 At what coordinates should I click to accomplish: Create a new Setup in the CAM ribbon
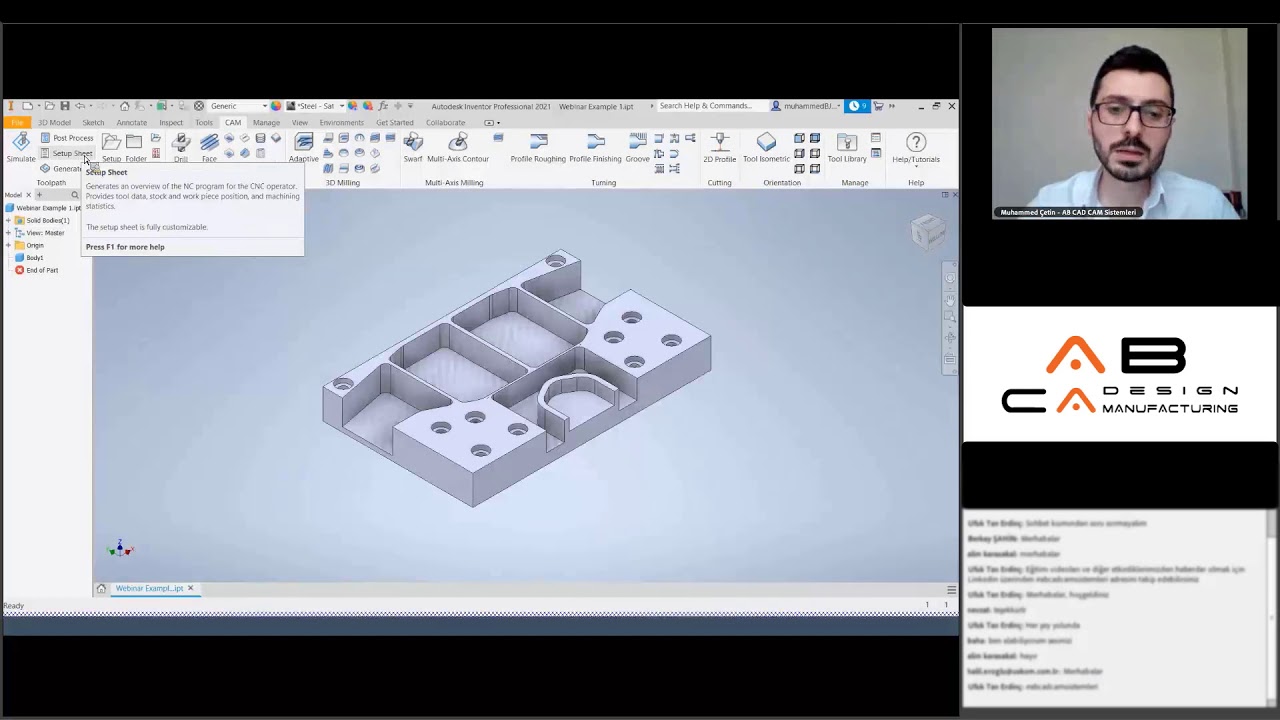(x=111, y=148)
